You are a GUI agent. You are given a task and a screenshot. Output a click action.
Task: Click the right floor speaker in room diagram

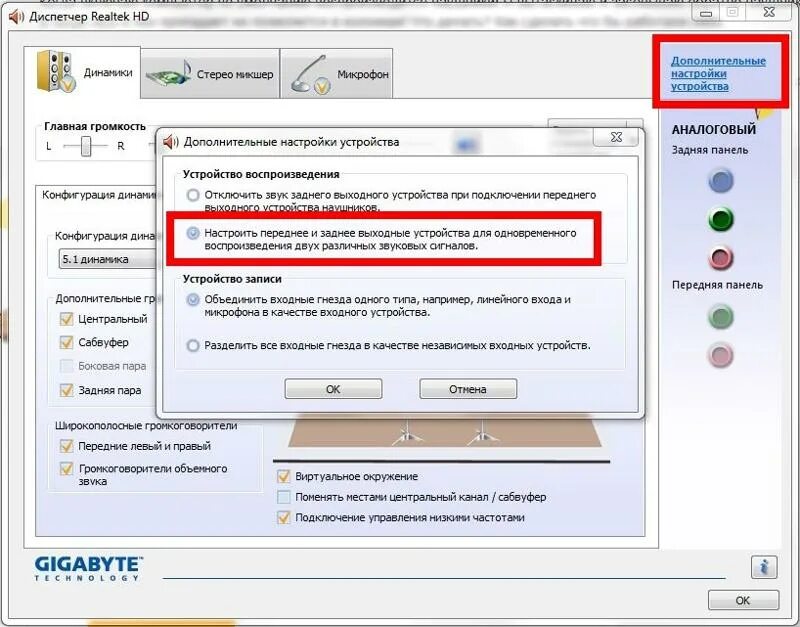[x=482, y=434]
